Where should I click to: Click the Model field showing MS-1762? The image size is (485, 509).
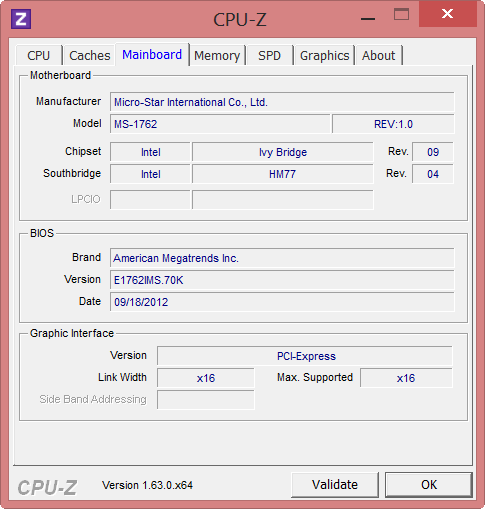point(220,124)
